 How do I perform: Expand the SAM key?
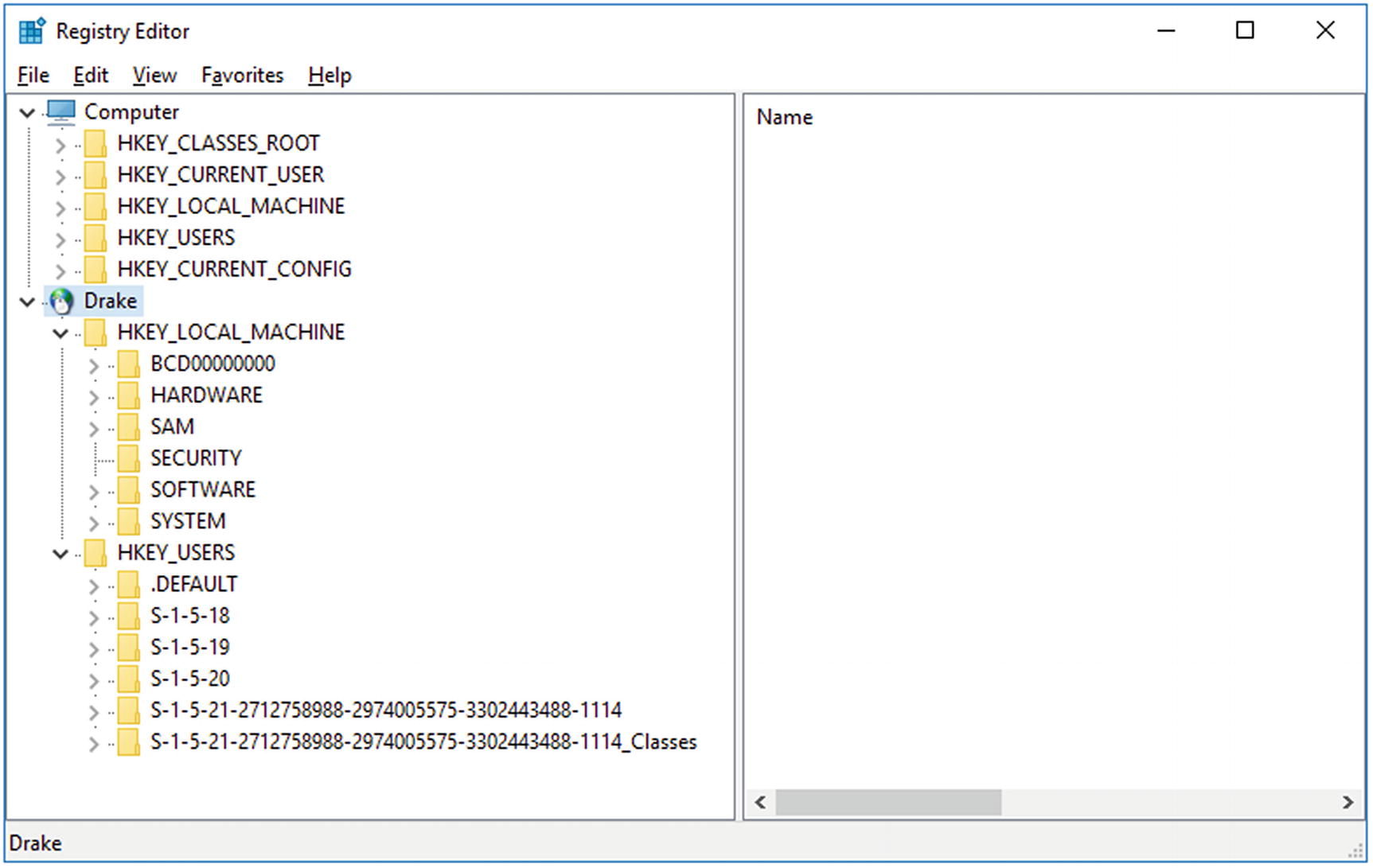click(94, 429)
